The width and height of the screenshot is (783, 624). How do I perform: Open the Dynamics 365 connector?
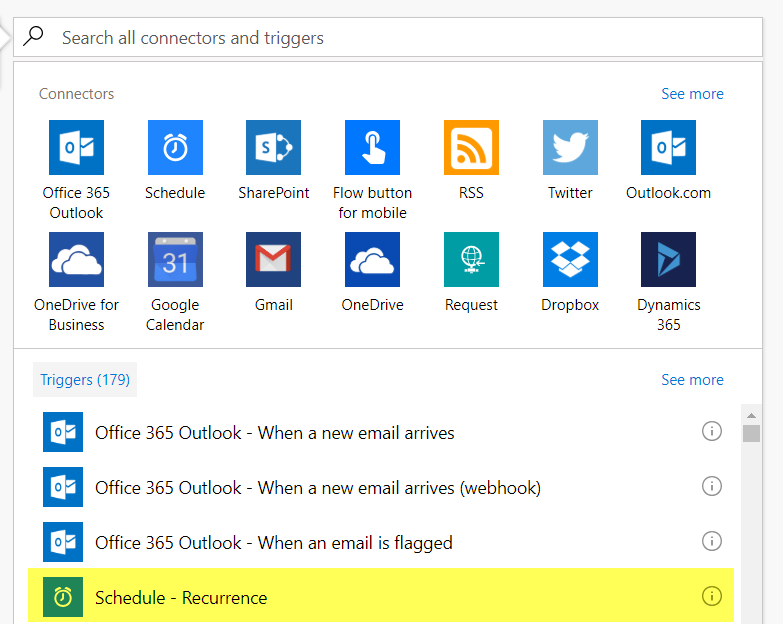[669, 259]
